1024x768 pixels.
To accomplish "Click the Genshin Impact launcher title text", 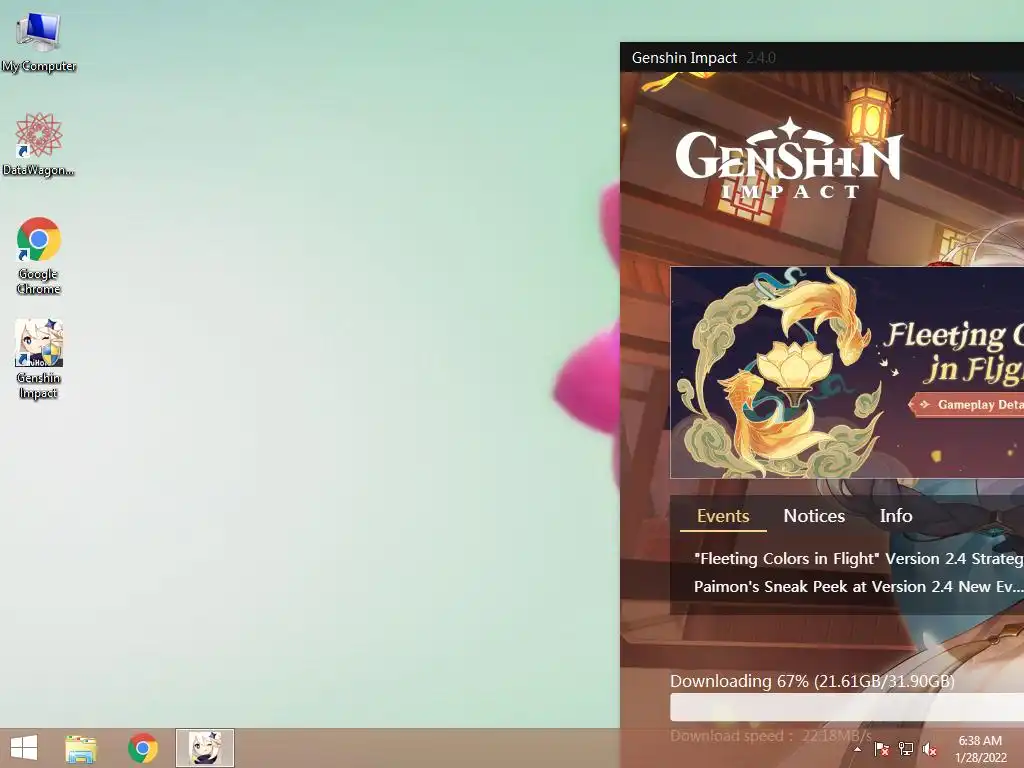I will [684, 57].
